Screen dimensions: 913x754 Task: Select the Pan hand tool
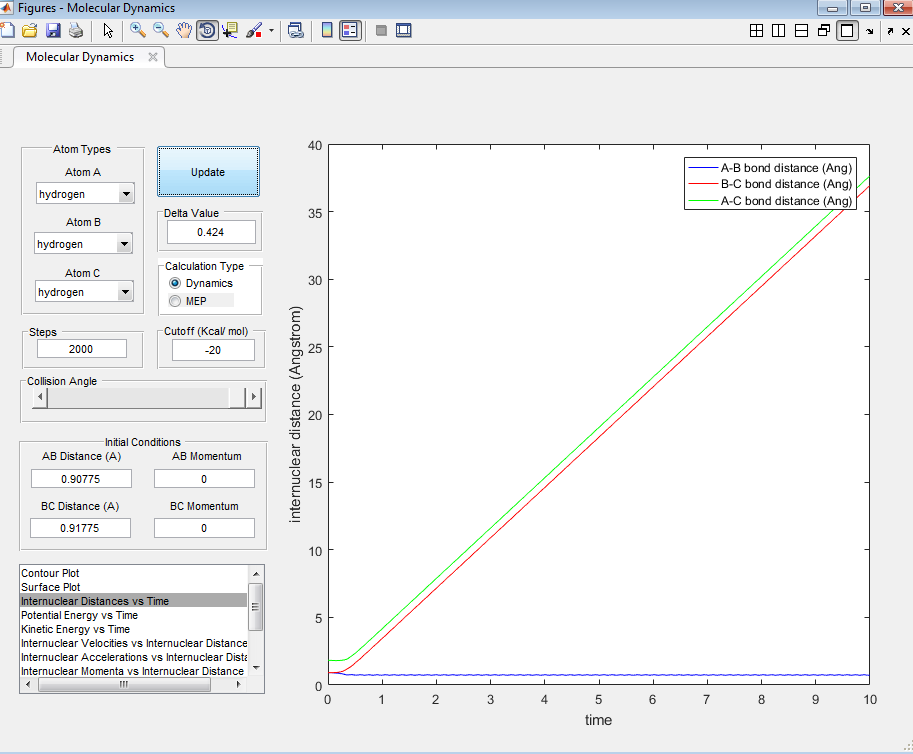(x=184, y=30)
